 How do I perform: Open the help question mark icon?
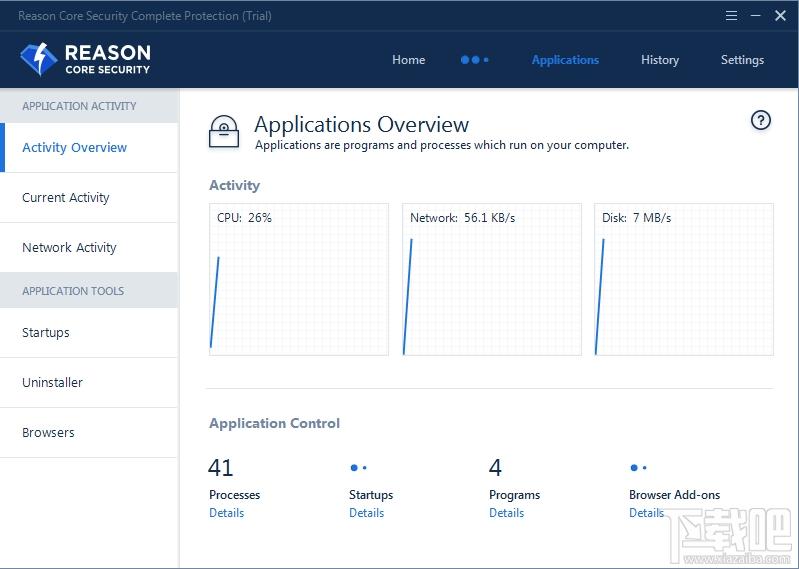click(x=761, y=121)
